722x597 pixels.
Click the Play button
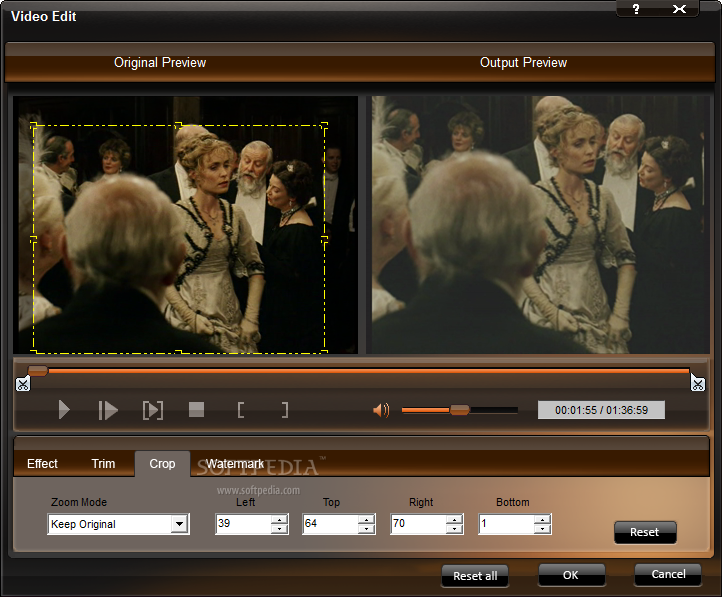(x=64, y=410)
